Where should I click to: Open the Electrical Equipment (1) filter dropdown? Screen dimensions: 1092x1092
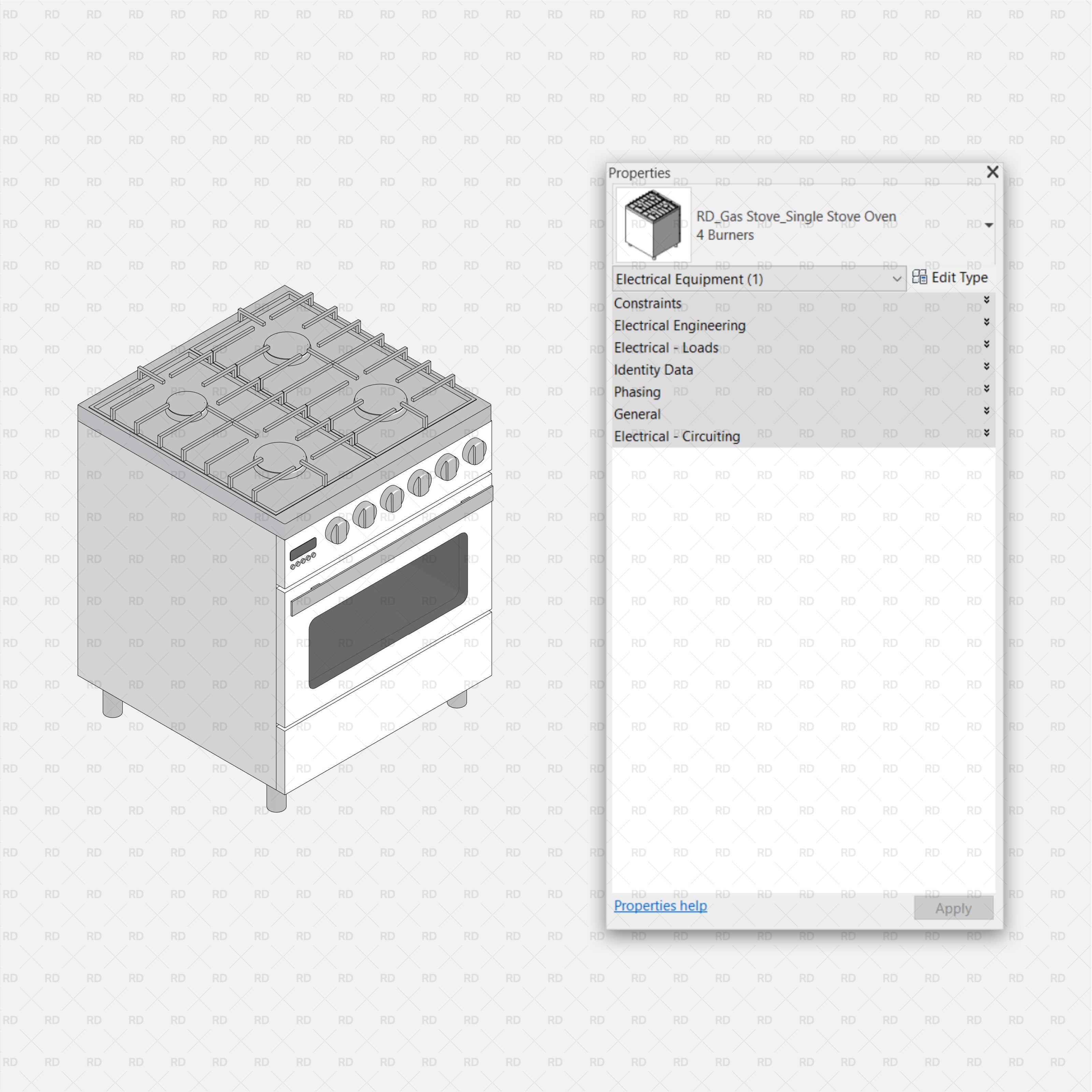click(x=897, y=279)
